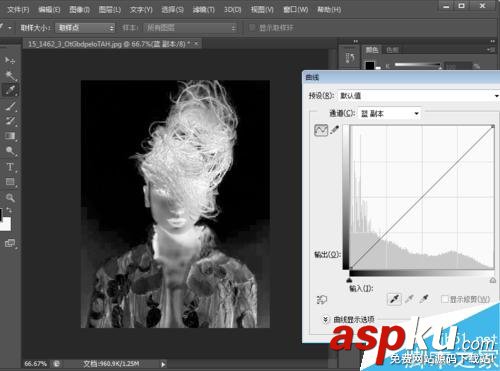Select the Brush tool
Image resolution: width=500 pixels, height=371 pixels.
(x=10, y=106)
